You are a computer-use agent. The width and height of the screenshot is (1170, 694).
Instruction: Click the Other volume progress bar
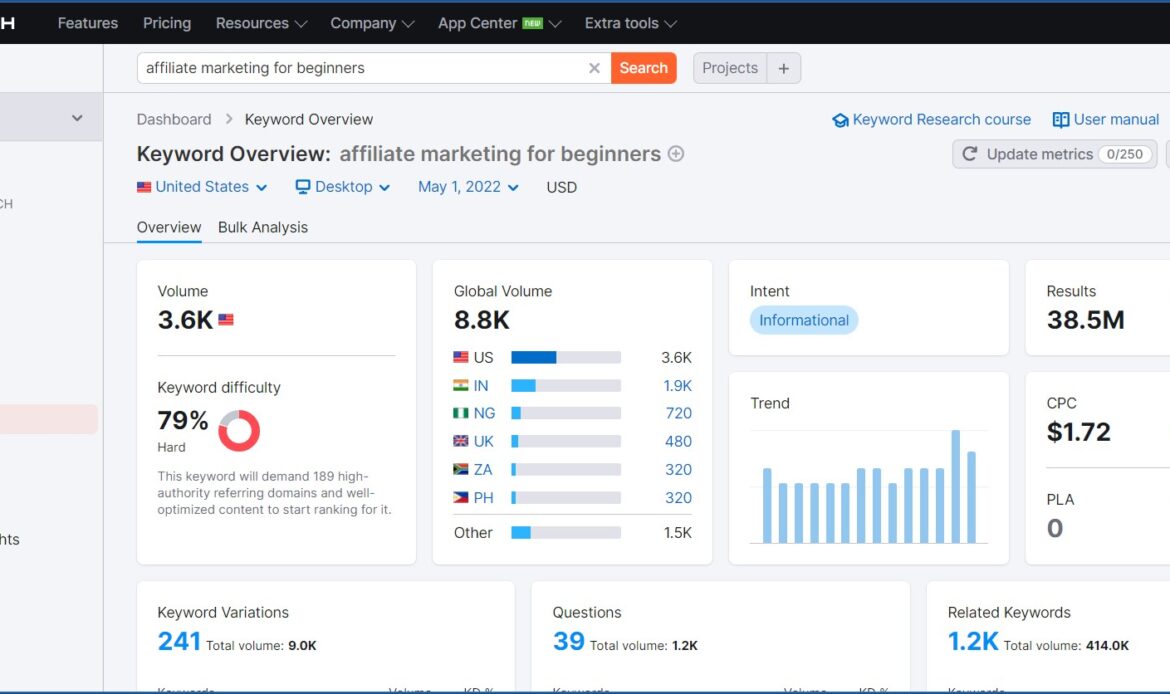(x=566, y=533)
